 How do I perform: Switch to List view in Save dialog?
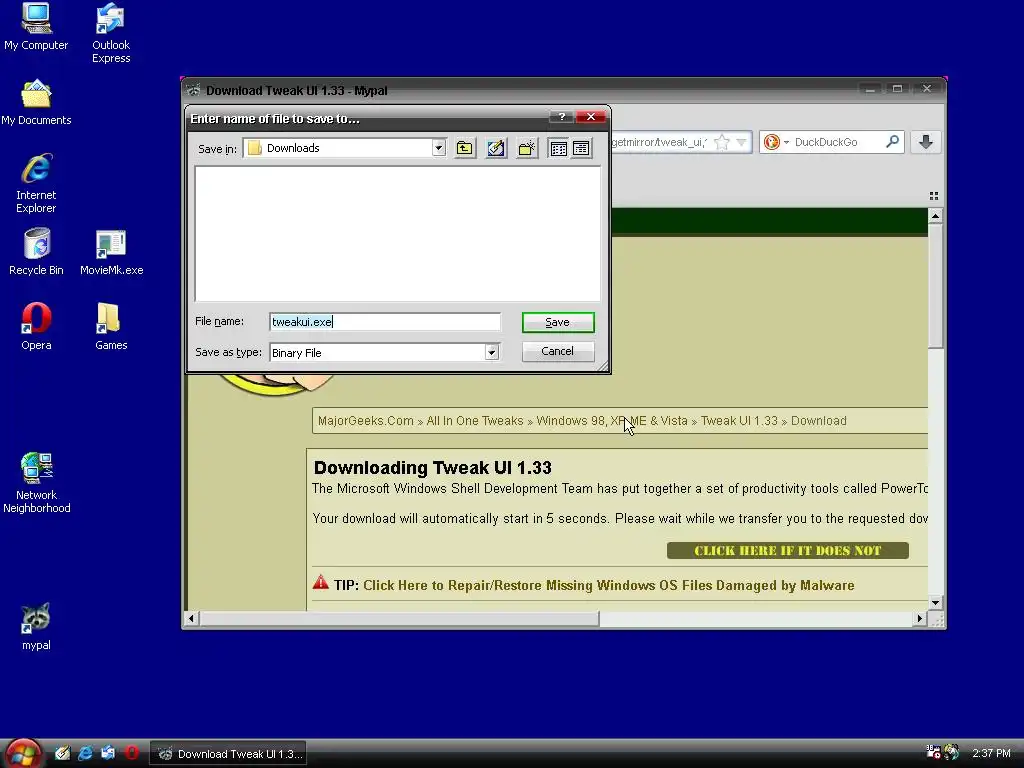(558, 148)
